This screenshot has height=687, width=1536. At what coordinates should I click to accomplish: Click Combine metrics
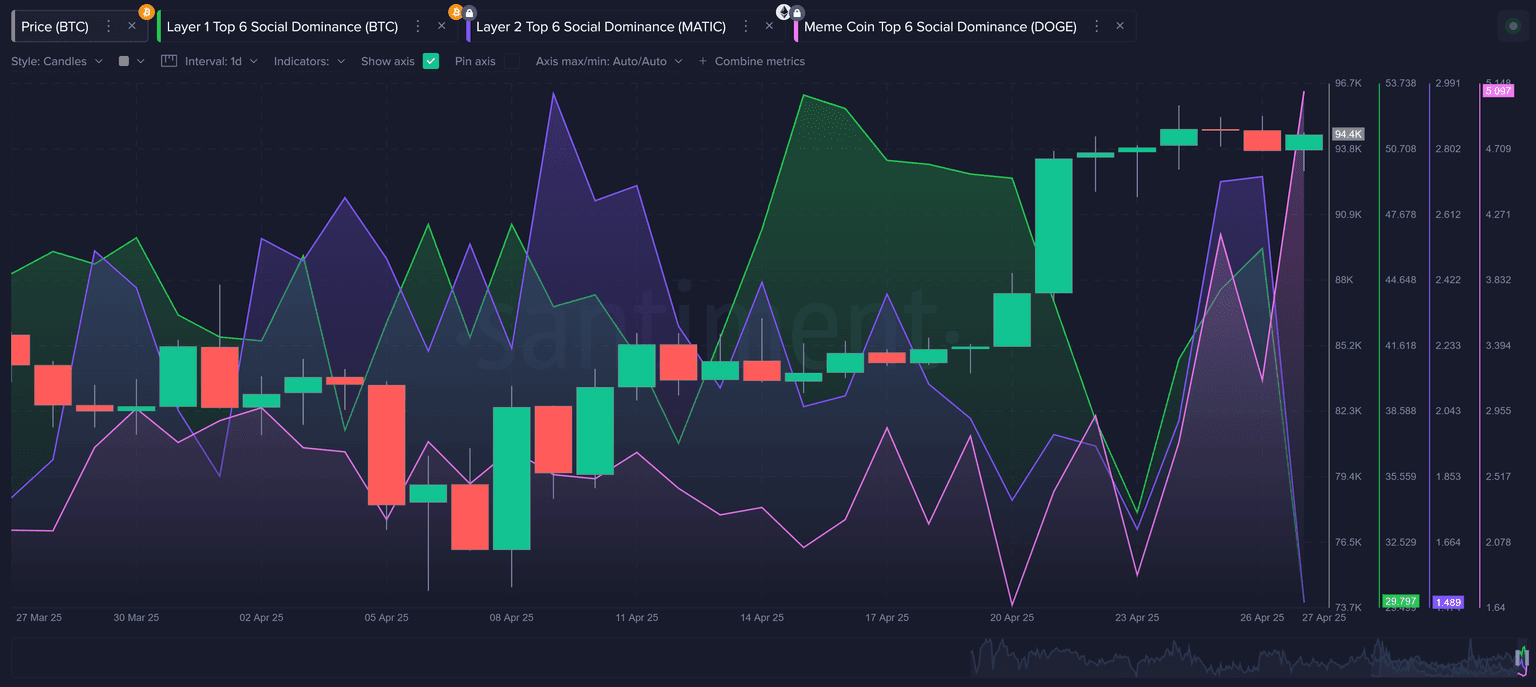[x=751, y=61]
